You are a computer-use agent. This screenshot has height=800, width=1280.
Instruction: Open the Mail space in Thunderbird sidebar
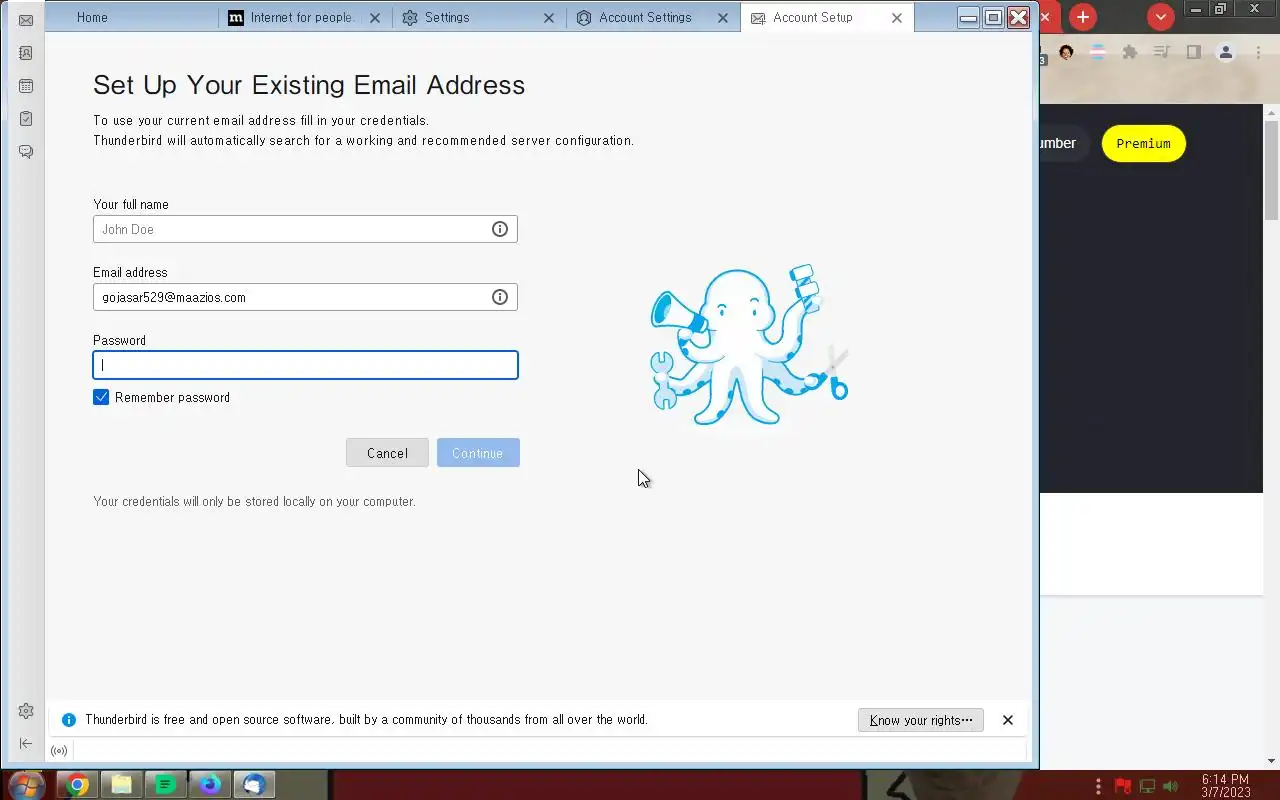tap(26, 20)
